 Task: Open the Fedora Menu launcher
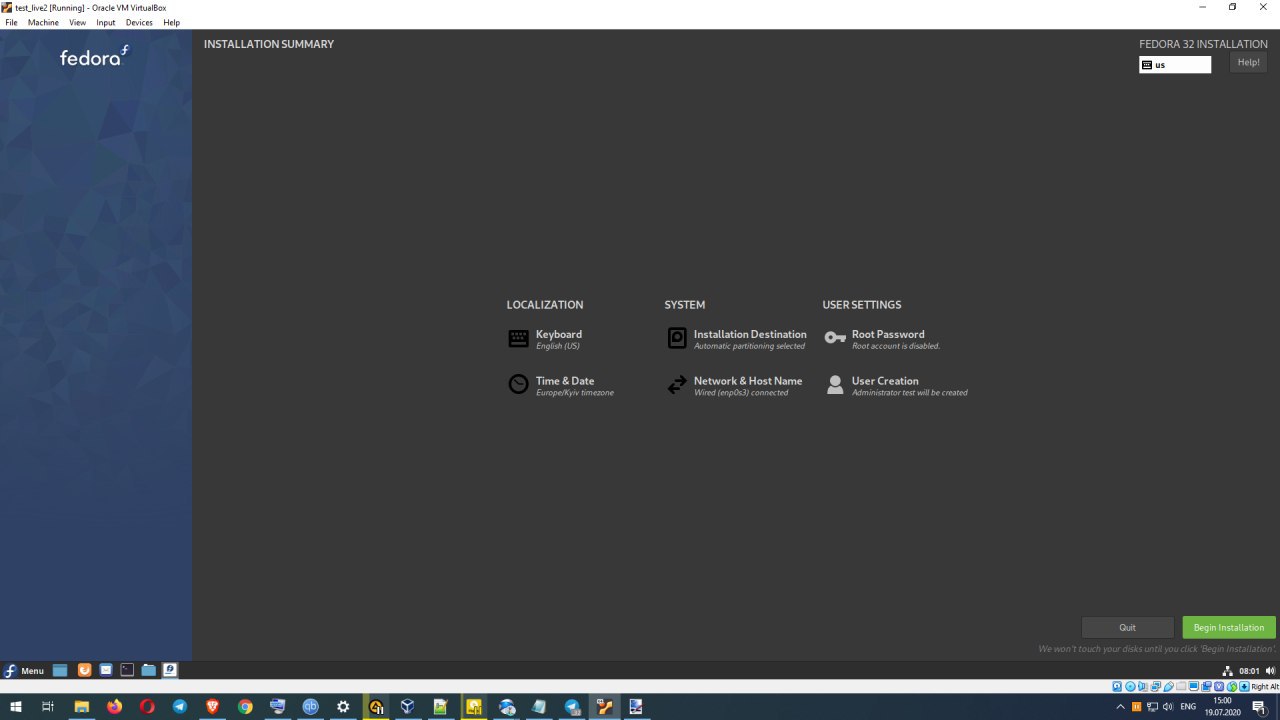pos(25,670)
